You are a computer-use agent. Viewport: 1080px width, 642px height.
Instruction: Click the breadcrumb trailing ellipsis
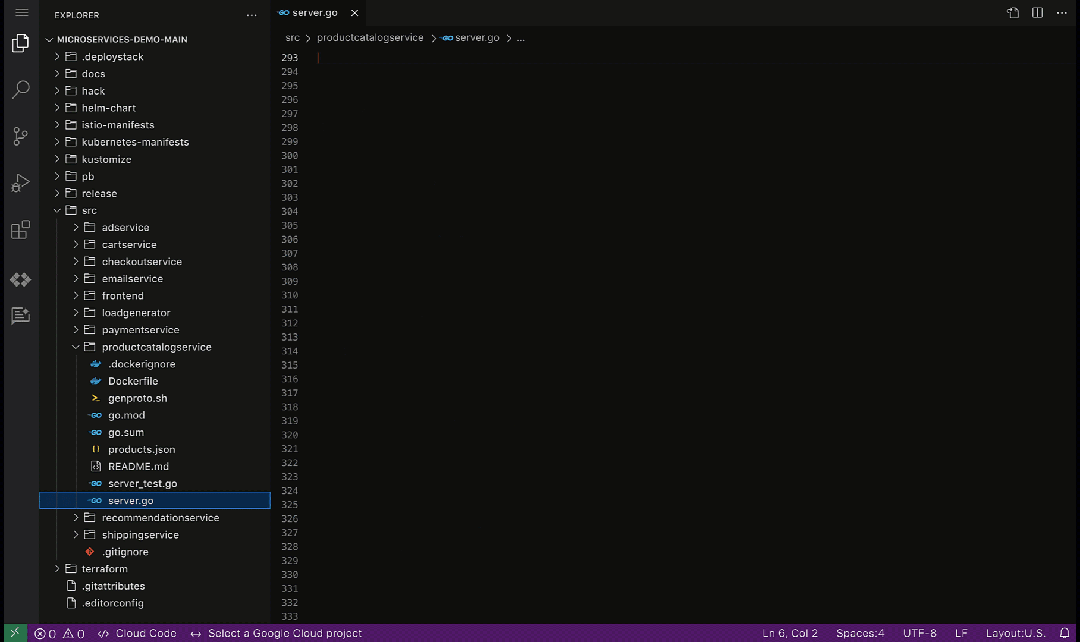(521, 38)
